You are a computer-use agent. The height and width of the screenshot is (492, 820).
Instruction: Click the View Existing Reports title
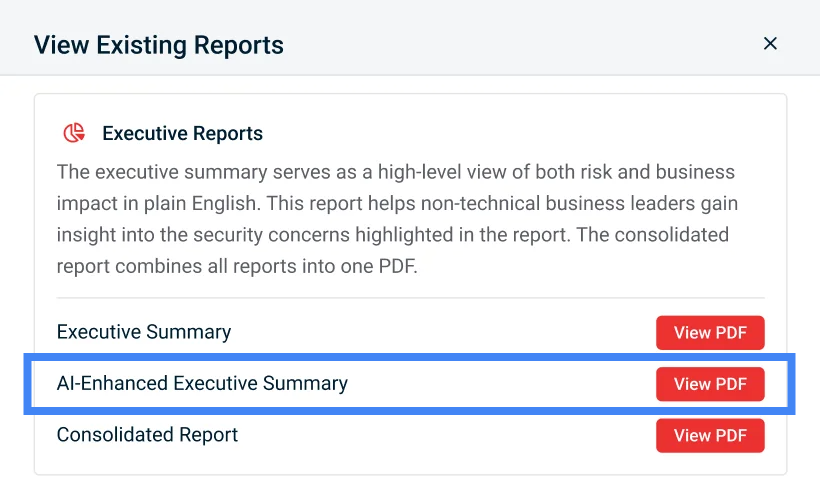coord(159,45)
